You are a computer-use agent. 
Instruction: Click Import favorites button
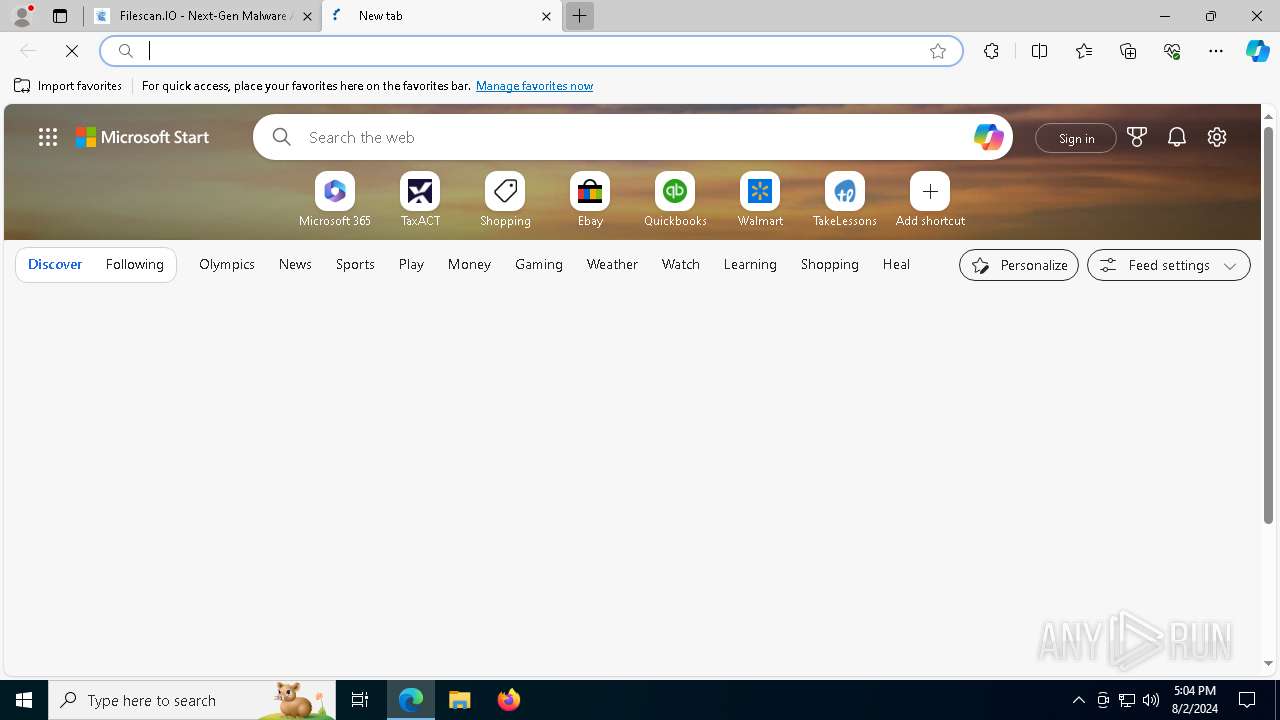(68, 86)
